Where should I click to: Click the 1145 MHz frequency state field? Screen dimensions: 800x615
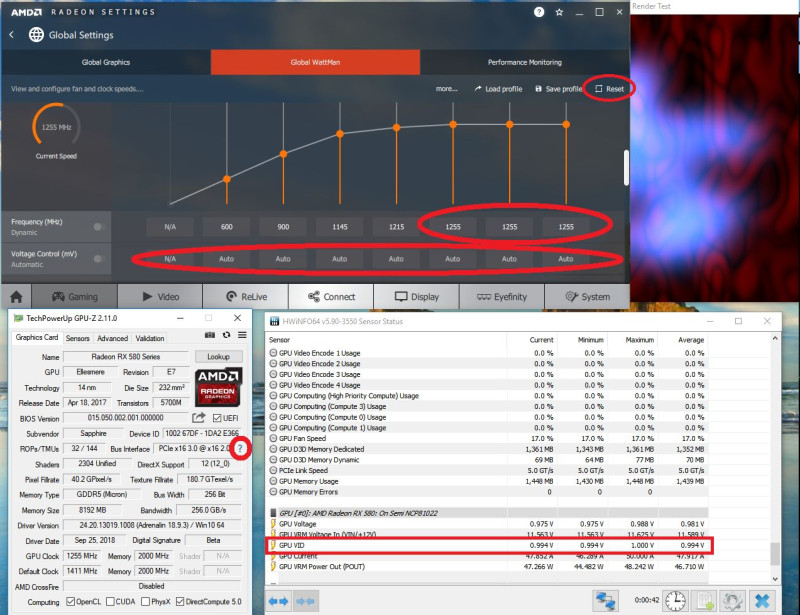340,227
